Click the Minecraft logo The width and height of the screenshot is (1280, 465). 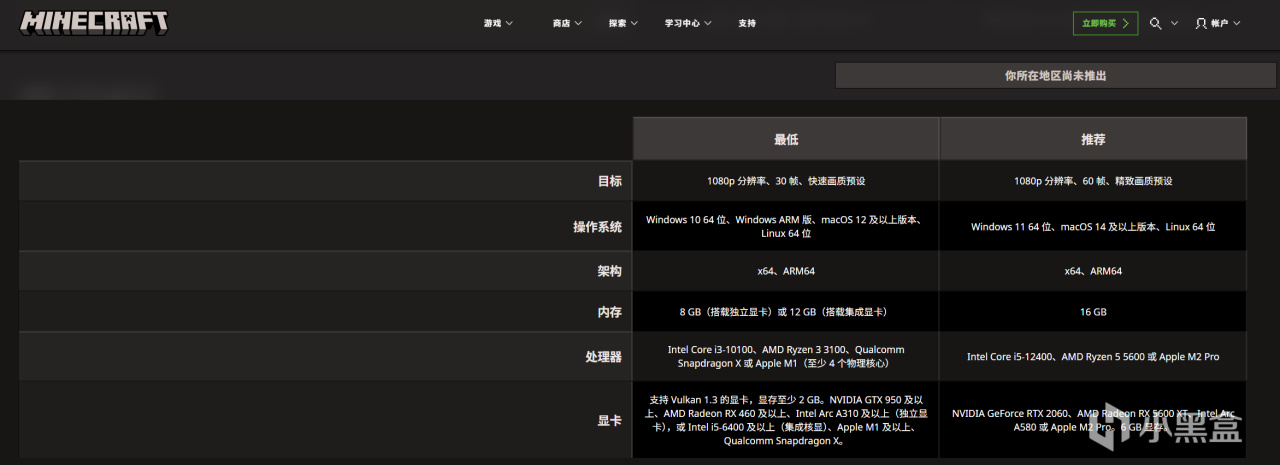pos(94,22)
